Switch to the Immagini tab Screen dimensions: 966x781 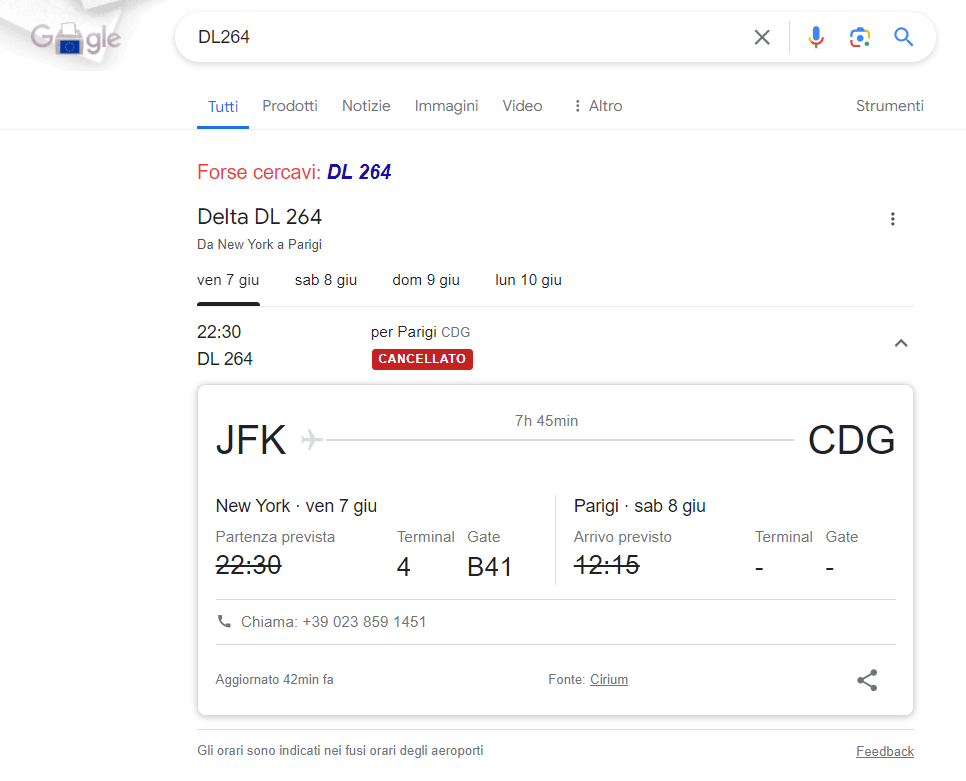446,105
